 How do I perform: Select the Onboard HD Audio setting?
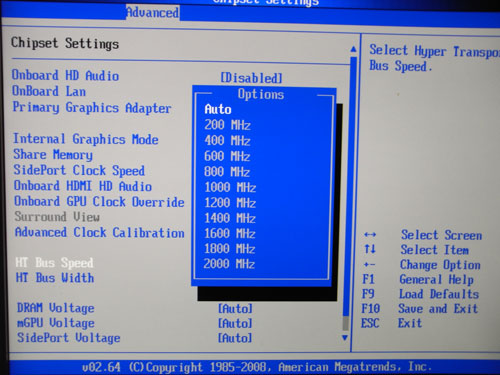[x=65, y=75]
